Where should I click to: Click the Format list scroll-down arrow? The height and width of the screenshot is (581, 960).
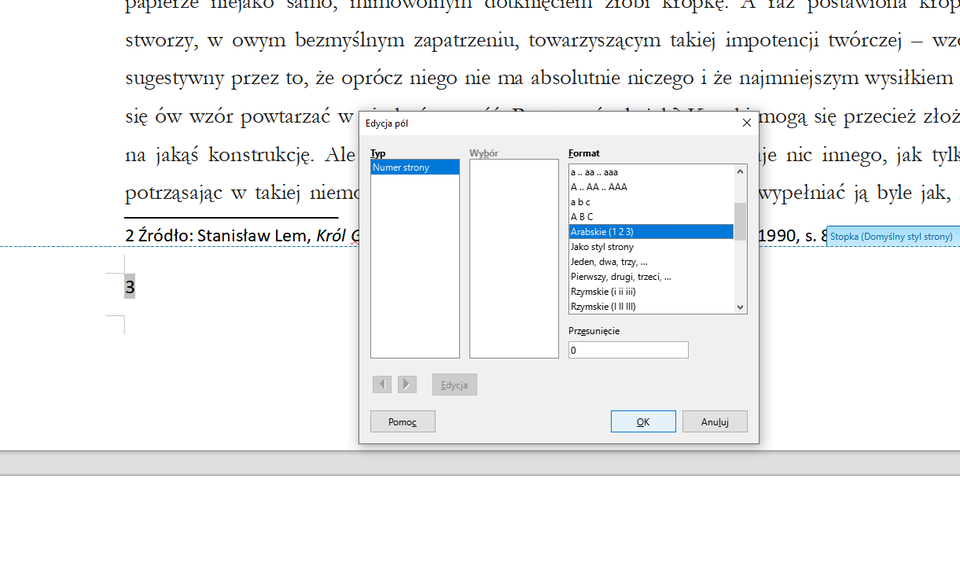point(740,307)
